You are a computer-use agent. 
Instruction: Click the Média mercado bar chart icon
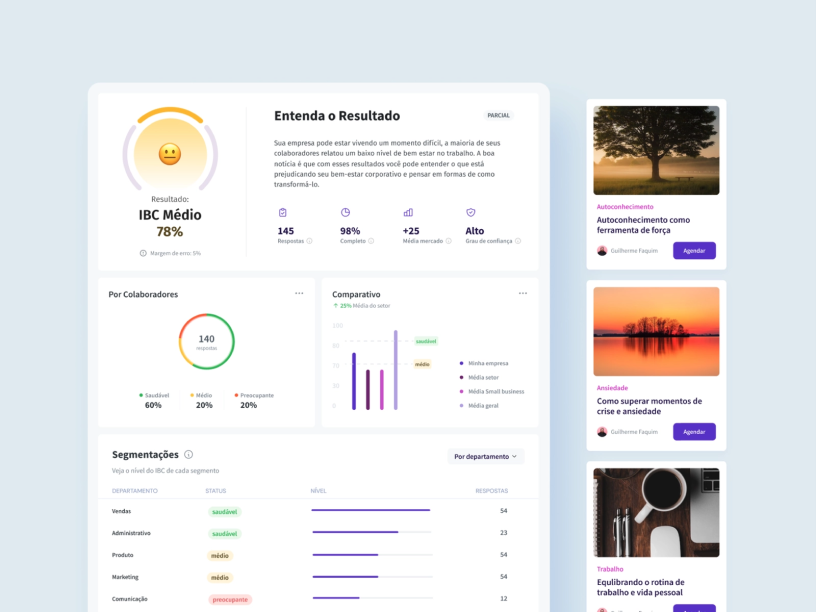[408, 212]
